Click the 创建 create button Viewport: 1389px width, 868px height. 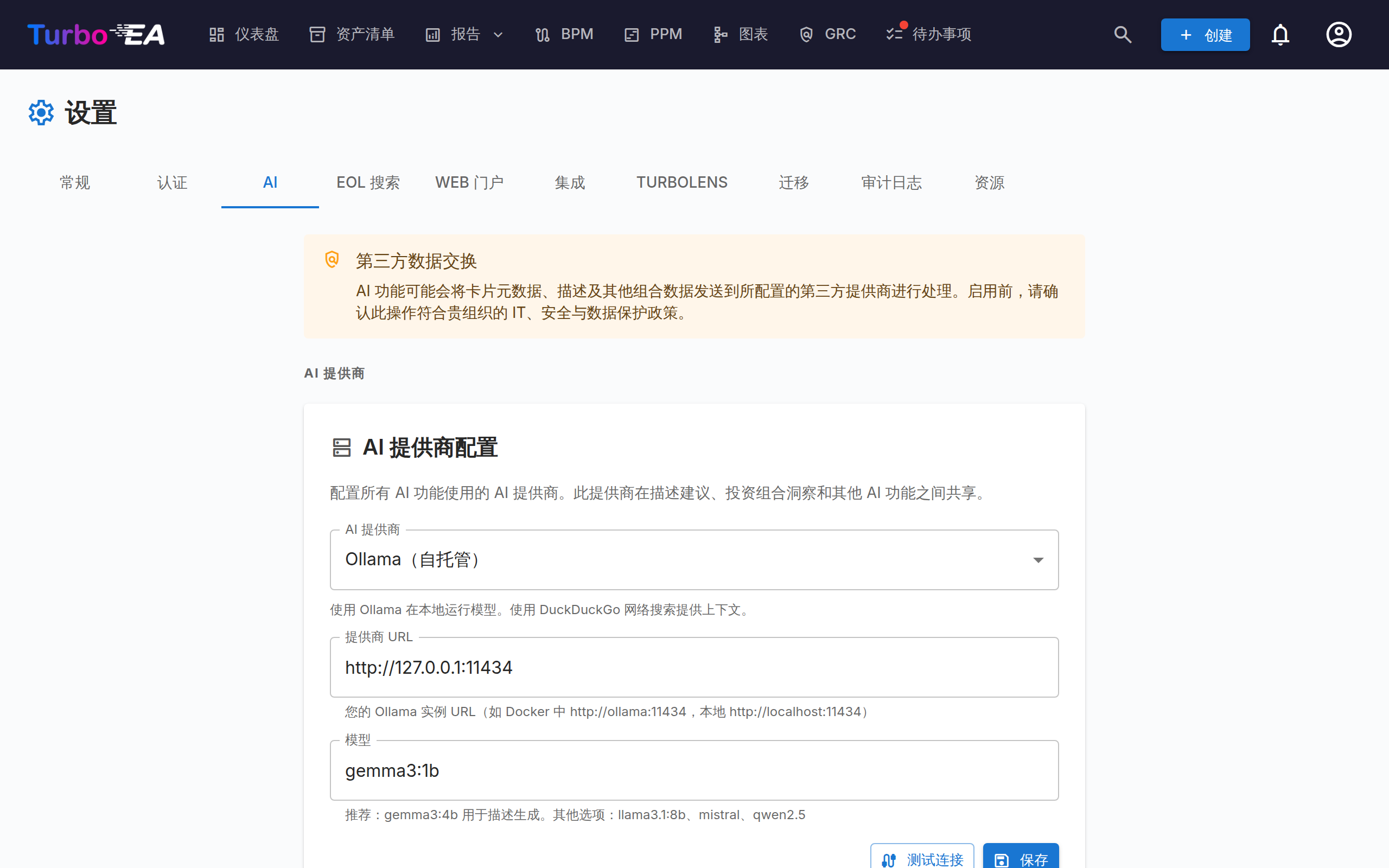[x=1205, y=34]
